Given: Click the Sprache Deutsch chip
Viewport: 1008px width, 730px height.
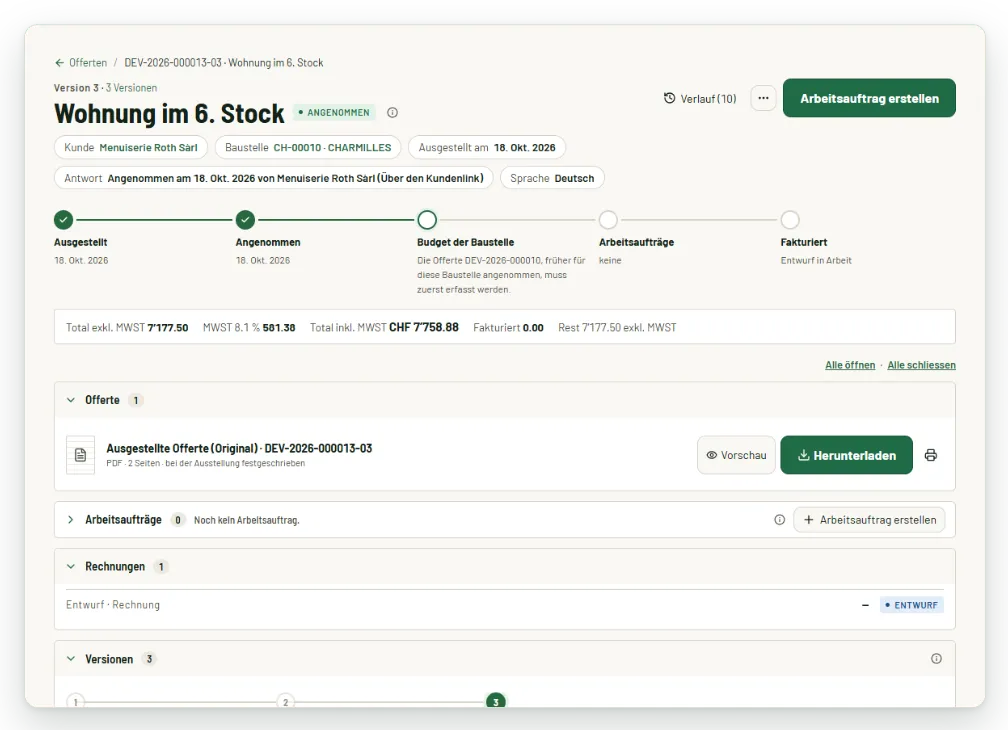Looking at the screenshot, I should [552, 178].
